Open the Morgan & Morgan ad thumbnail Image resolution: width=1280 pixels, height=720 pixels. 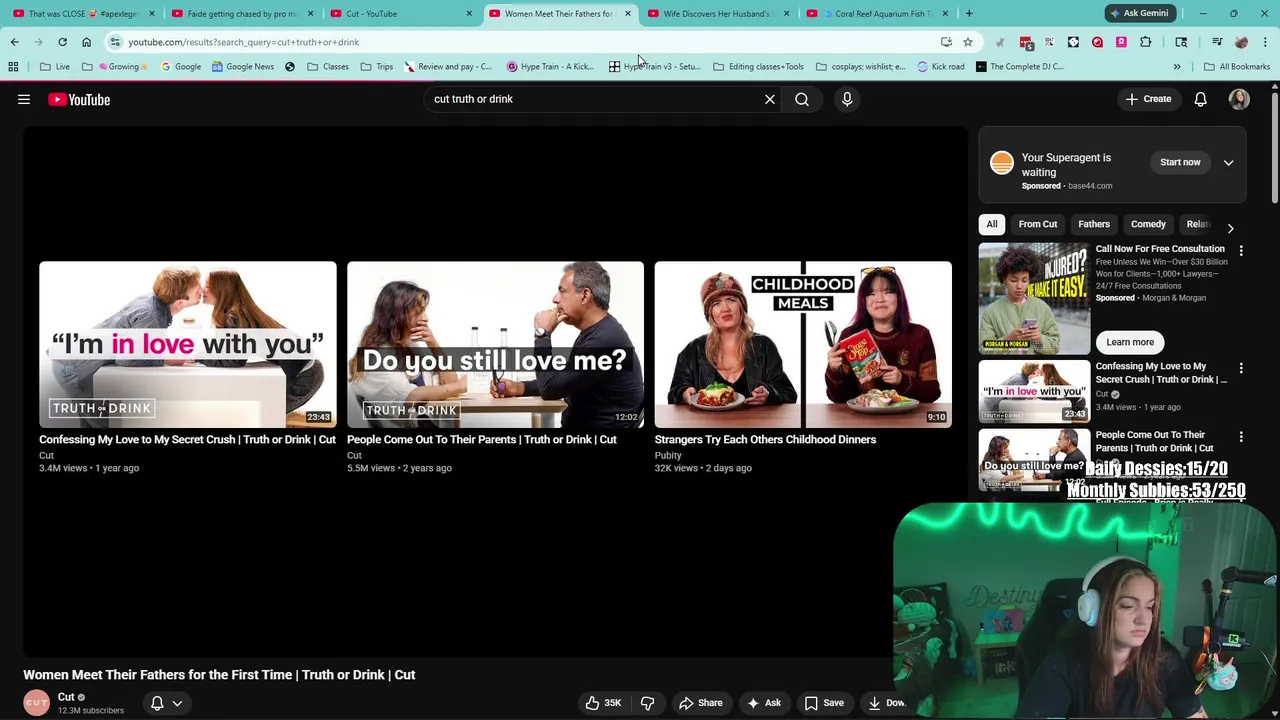coord(1034,298)
